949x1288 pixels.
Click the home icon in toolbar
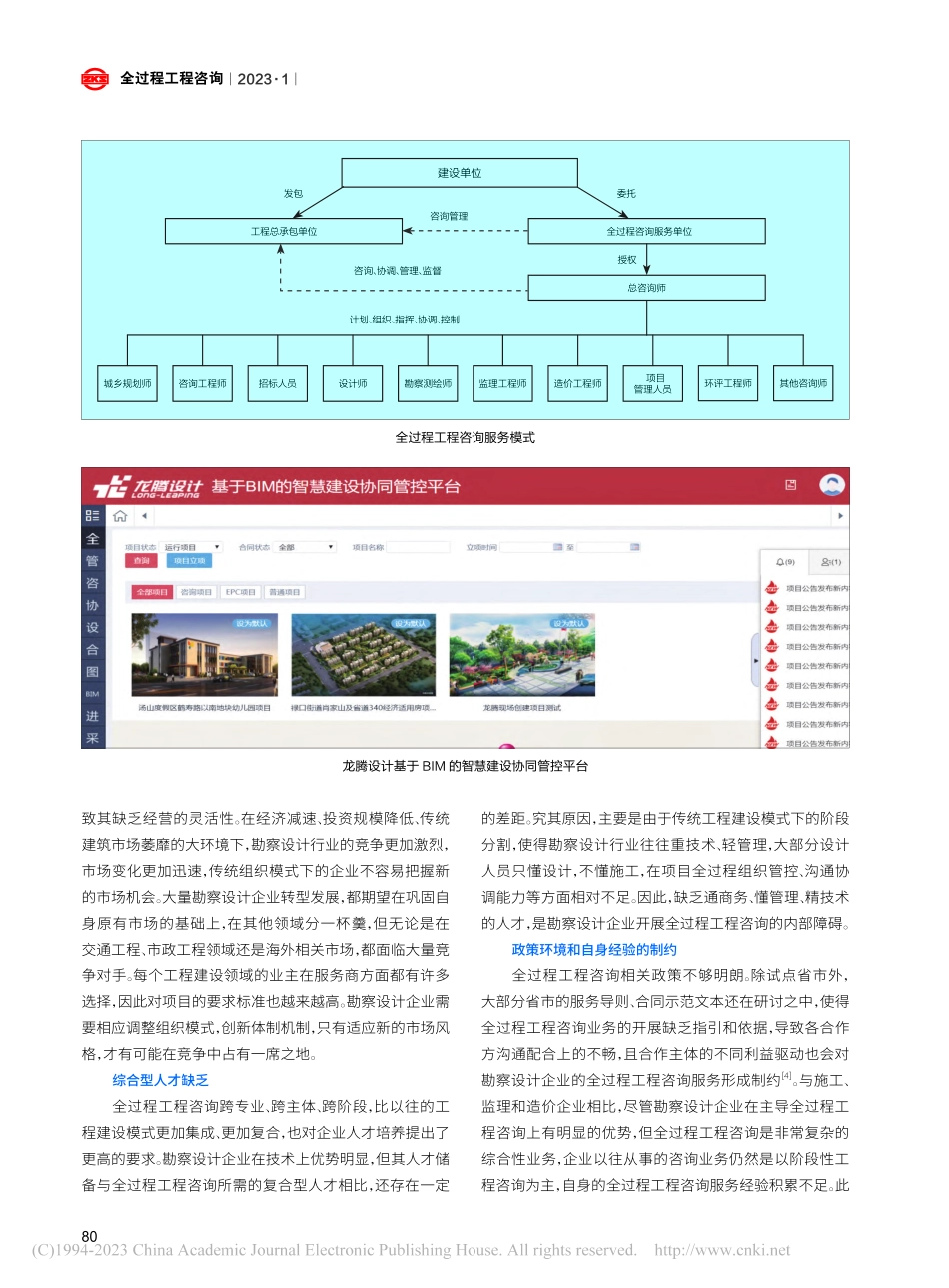[121, 516]
